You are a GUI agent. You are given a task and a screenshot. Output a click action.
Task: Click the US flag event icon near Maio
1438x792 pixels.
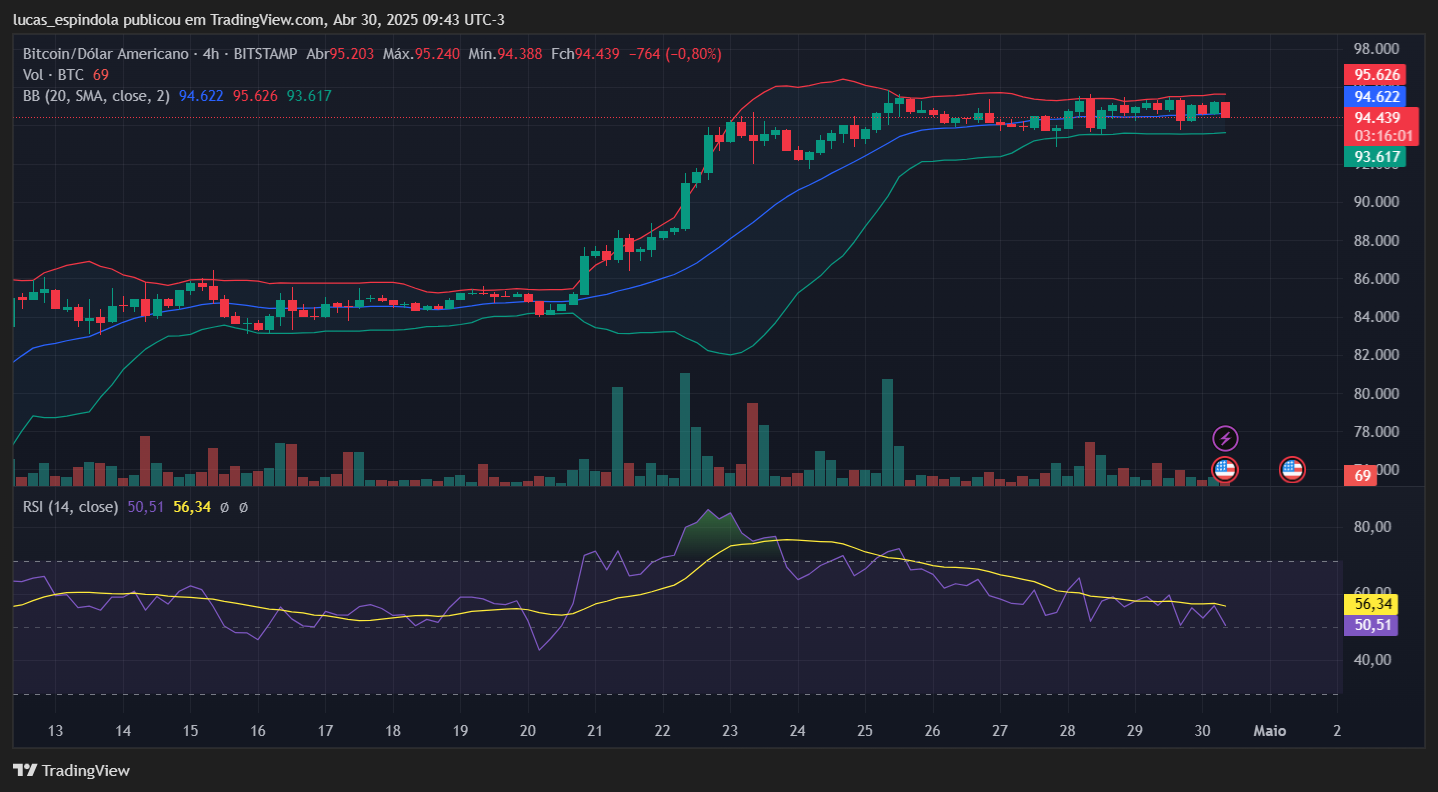[1292, 468]
